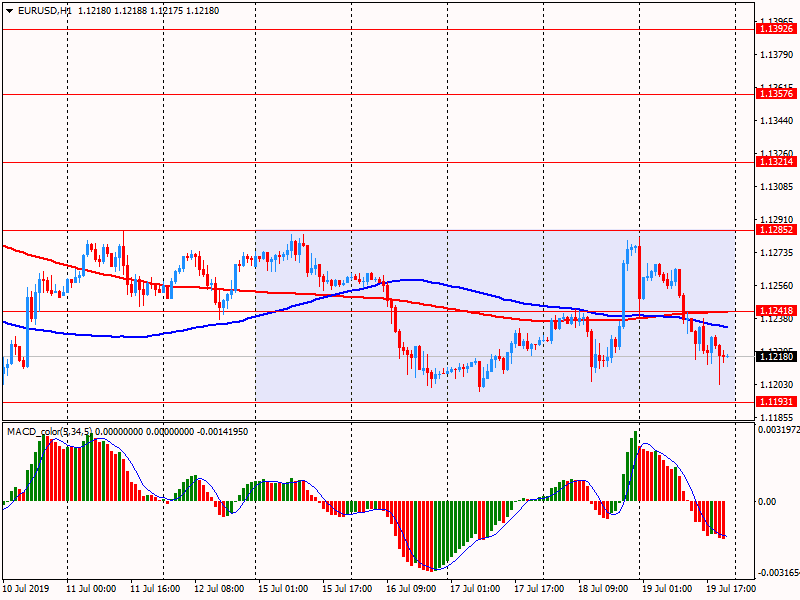
Task: Click the 1.13926 red price level label
Action: [x=776, y=29]
